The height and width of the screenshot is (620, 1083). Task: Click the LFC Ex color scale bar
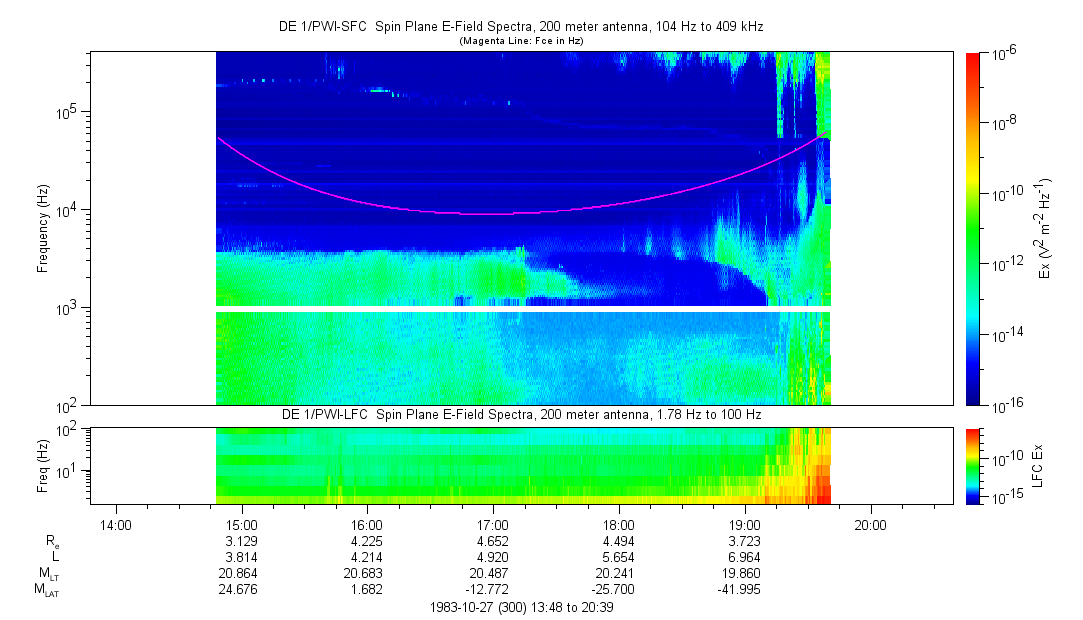pyautogui.click(x=972, y=466)
